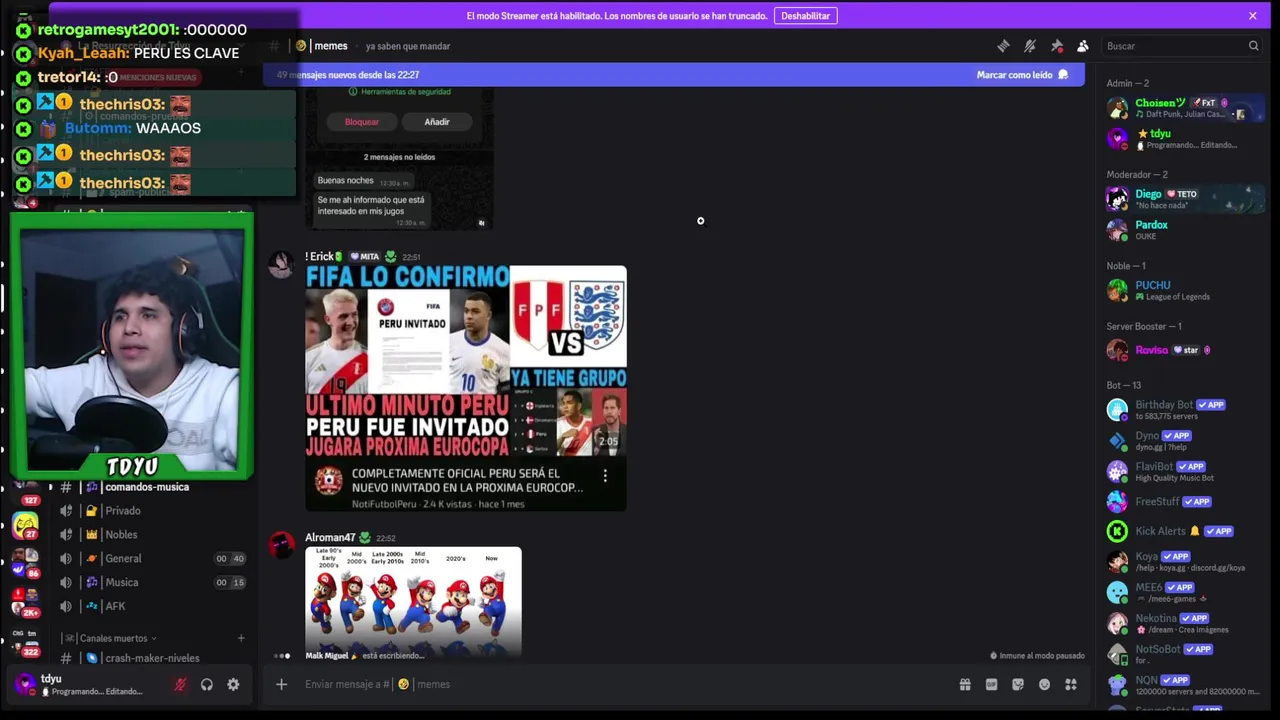Open member Ravisa in Server Booster list
This screenshot has height=720, width=1280.
tap(1186, 350)
